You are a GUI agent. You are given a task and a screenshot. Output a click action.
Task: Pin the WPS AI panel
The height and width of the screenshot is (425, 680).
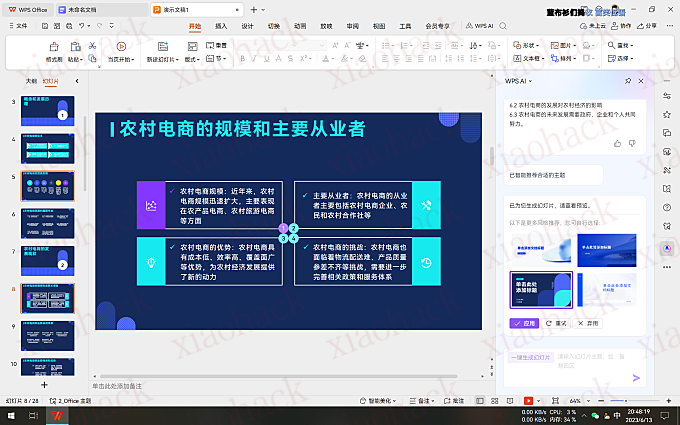point(628,81)
